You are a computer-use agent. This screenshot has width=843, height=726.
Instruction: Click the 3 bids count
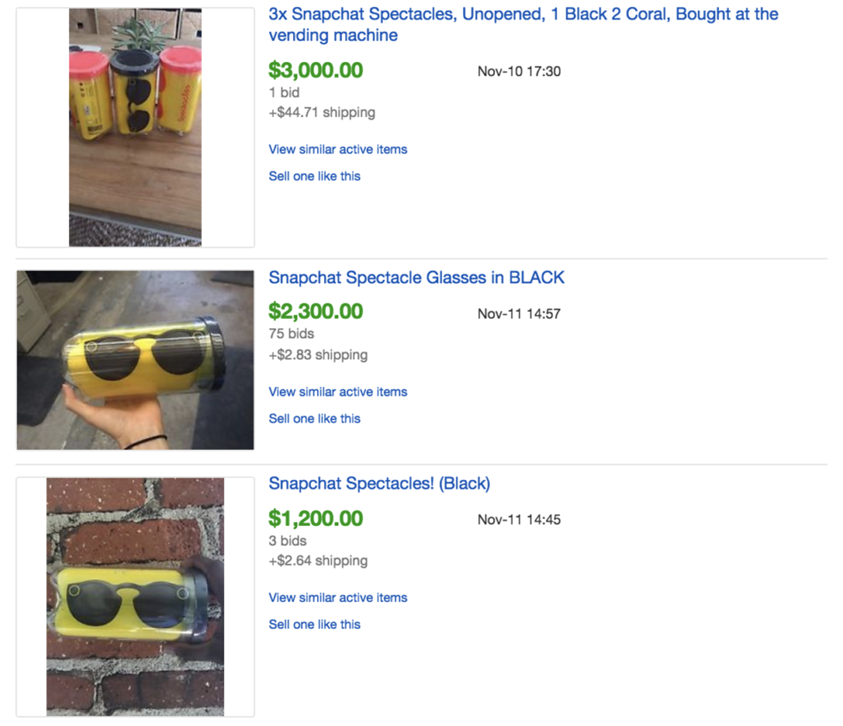pyautogui.click(x=287, y=541)
